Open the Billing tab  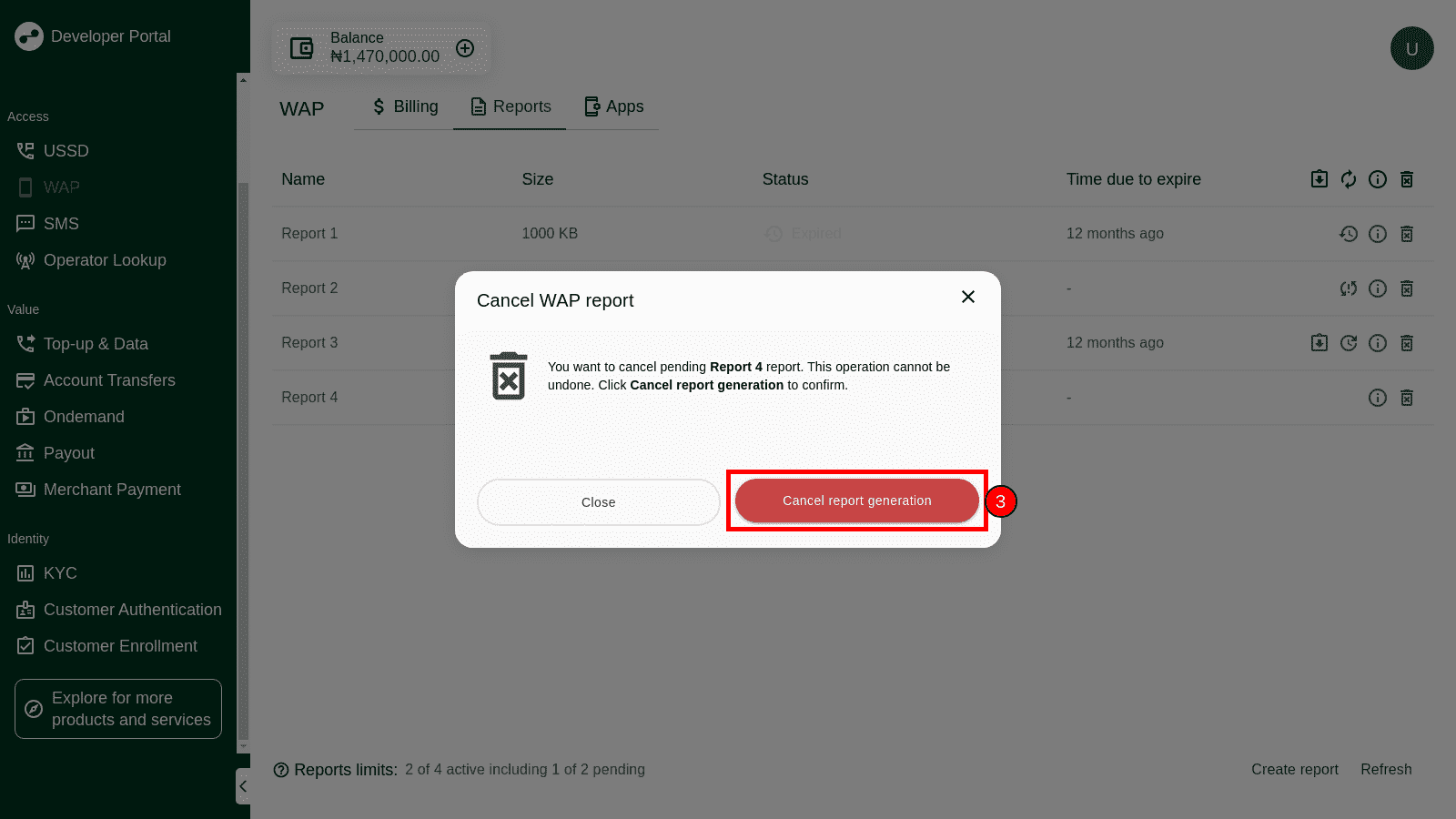tap(404, 106)
